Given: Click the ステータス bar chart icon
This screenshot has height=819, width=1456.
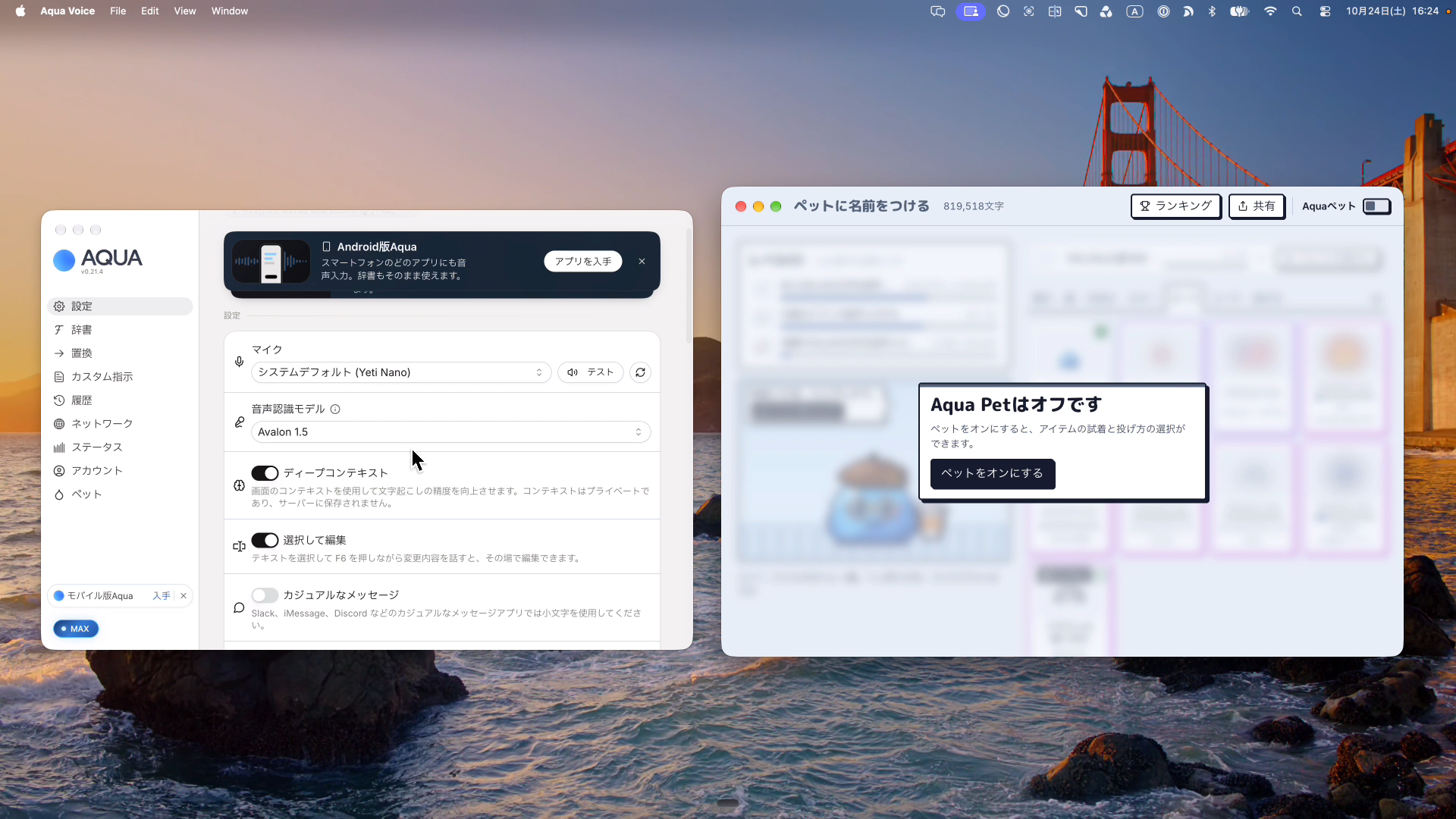Looking at the screenshot, I should pyautogui.click(x=59, y=447).
